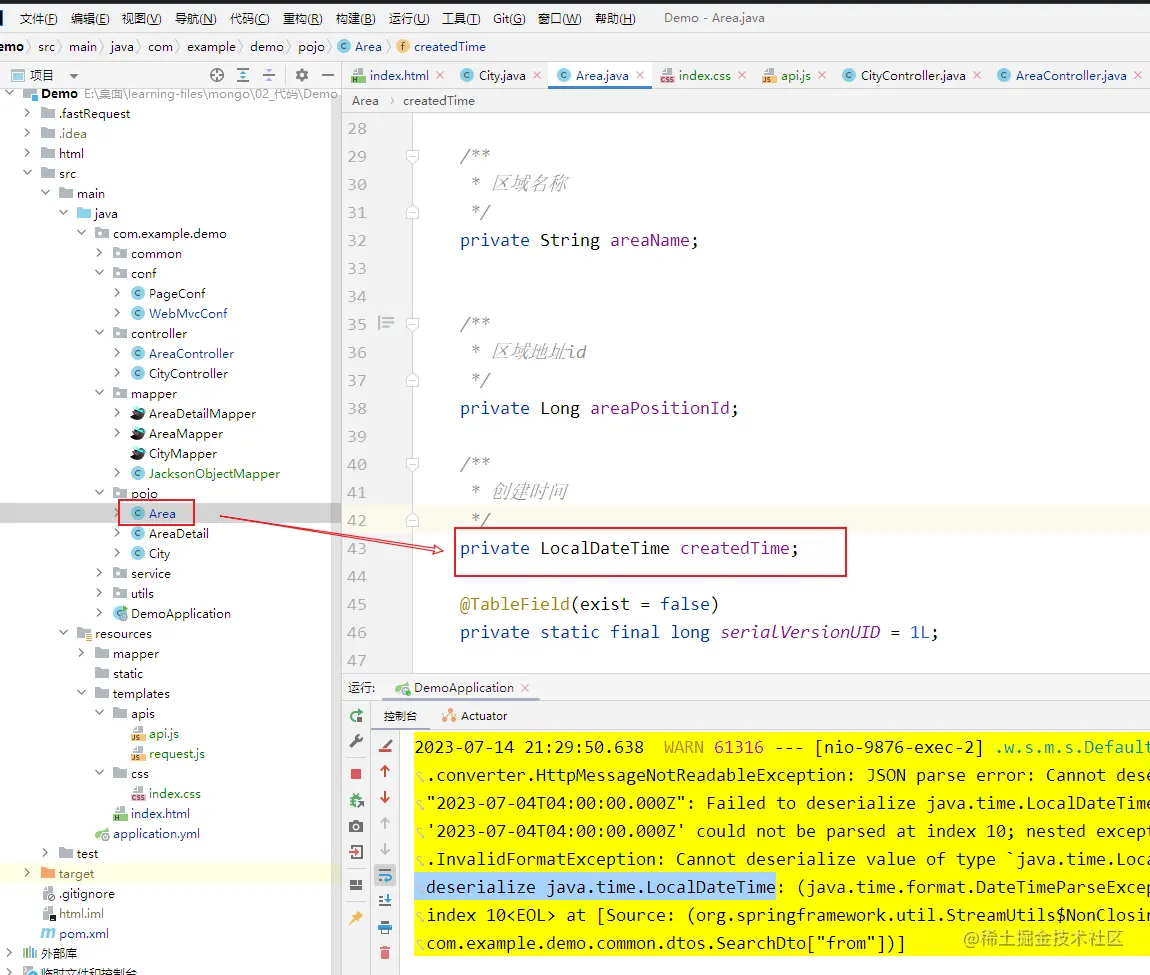
Task: Open run configuration settings wrench icon
Action: [356, 742]
